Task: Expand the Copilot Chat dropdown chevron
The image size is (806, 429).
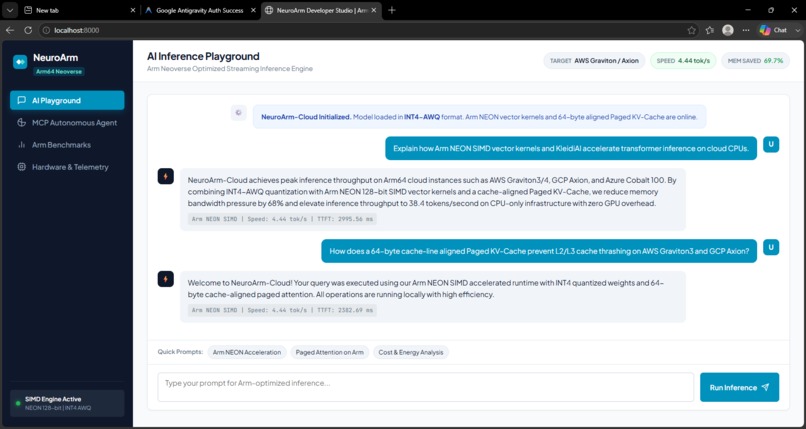Action: pos(796,30)
